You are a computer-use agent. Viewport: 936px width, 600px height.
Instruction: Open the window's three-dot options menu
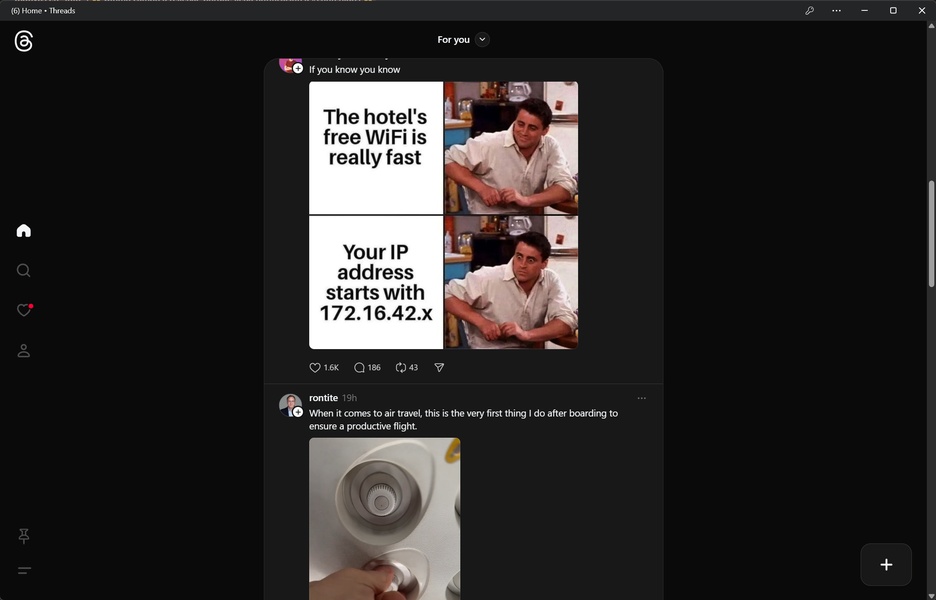836,11
